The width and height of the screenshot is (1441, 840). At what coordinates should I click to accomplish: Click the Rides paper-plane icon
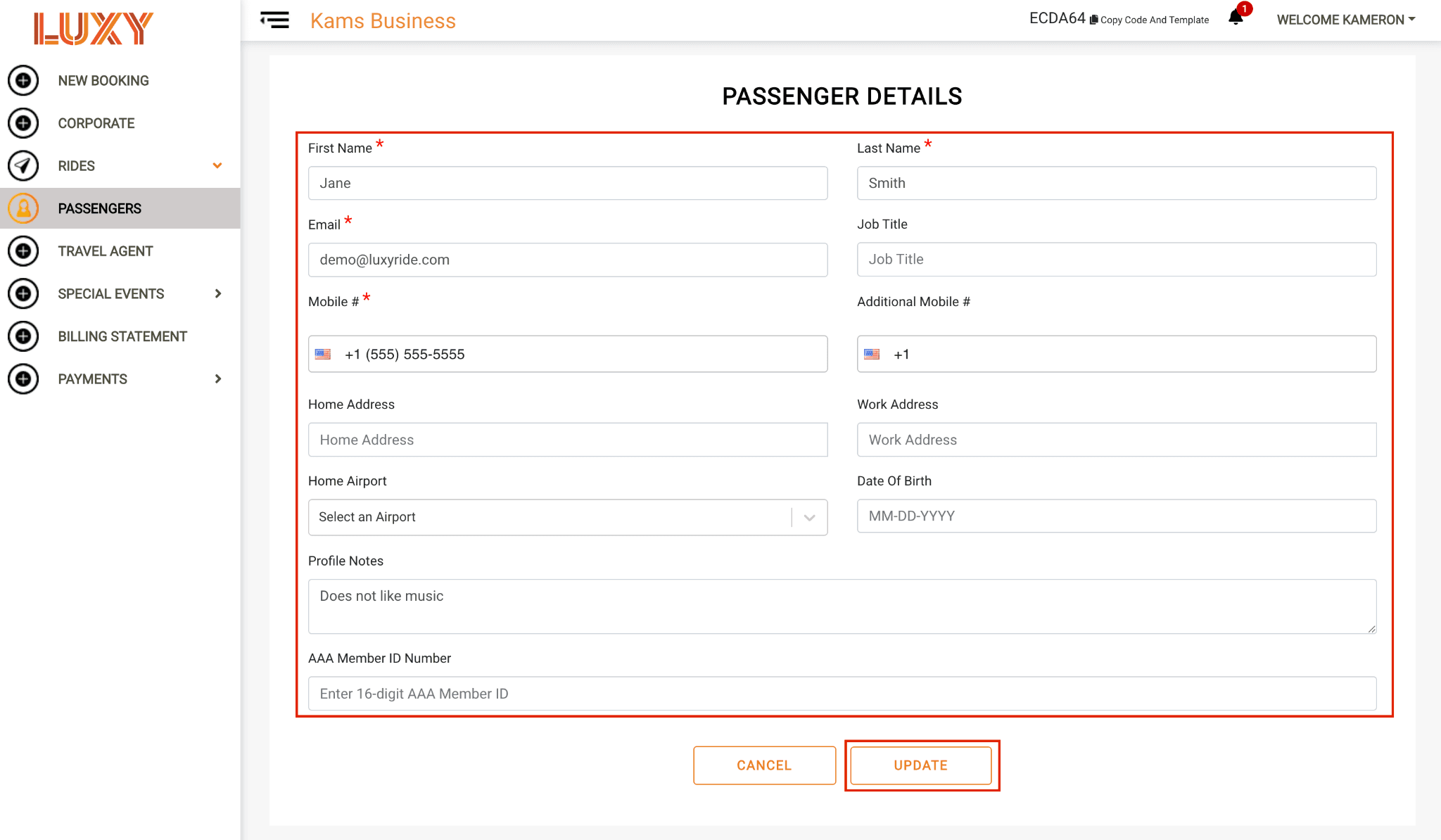(23, 166)
